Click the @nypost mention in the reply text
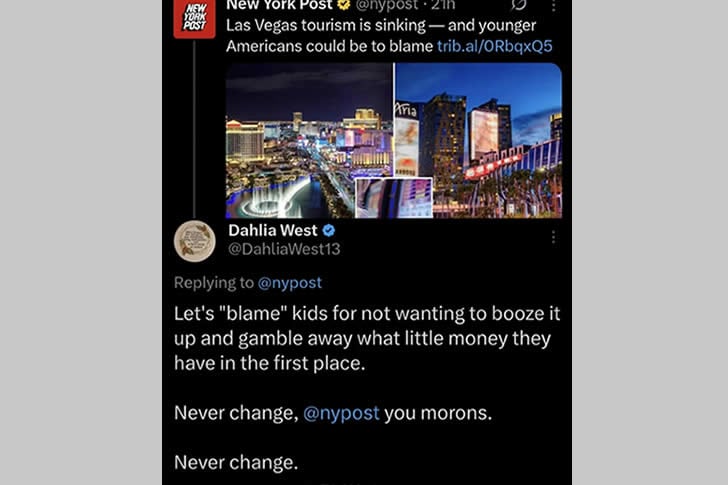This screenshot has width=728, height=485. (341, 413)
